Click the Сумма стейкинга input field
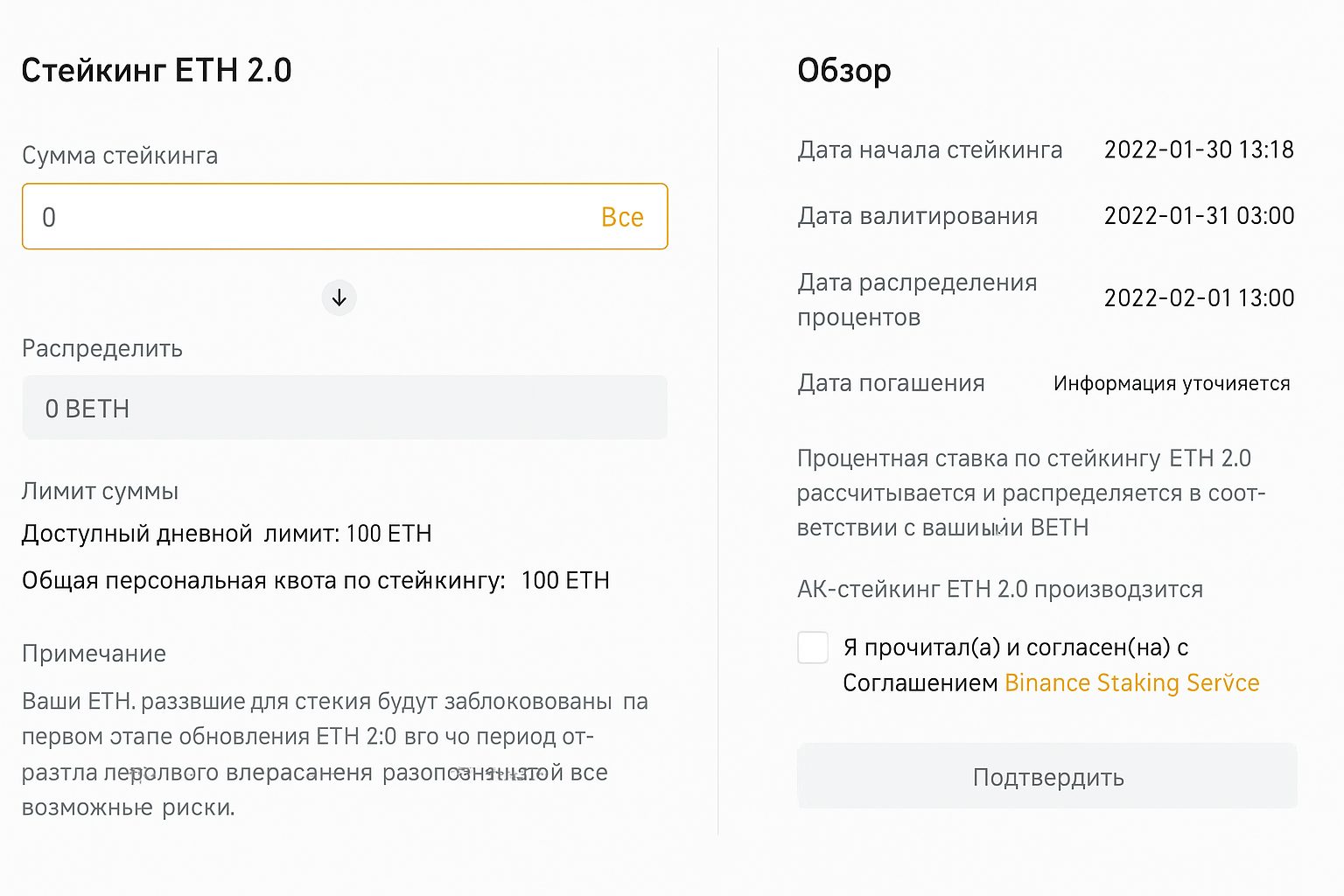Screen dimensions: 1344x896 point(262,216)
